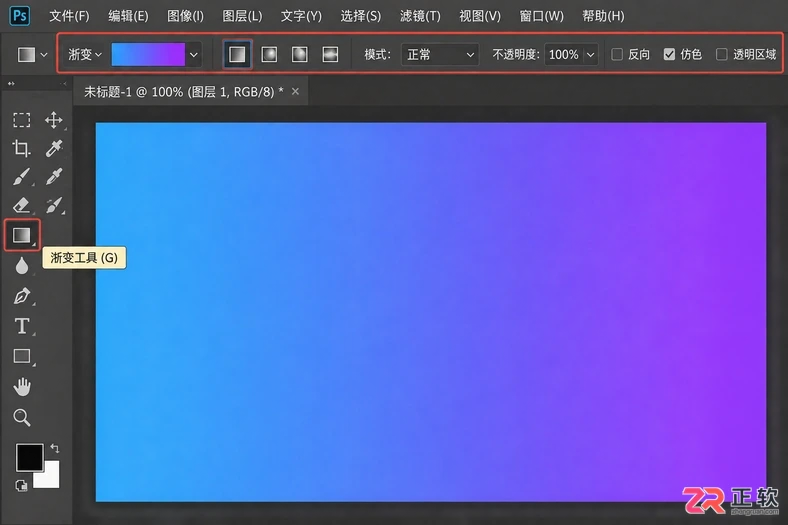This screenshot has height=525, width=788.
Task: Select the Brush tool
Action: coord(22,177)
